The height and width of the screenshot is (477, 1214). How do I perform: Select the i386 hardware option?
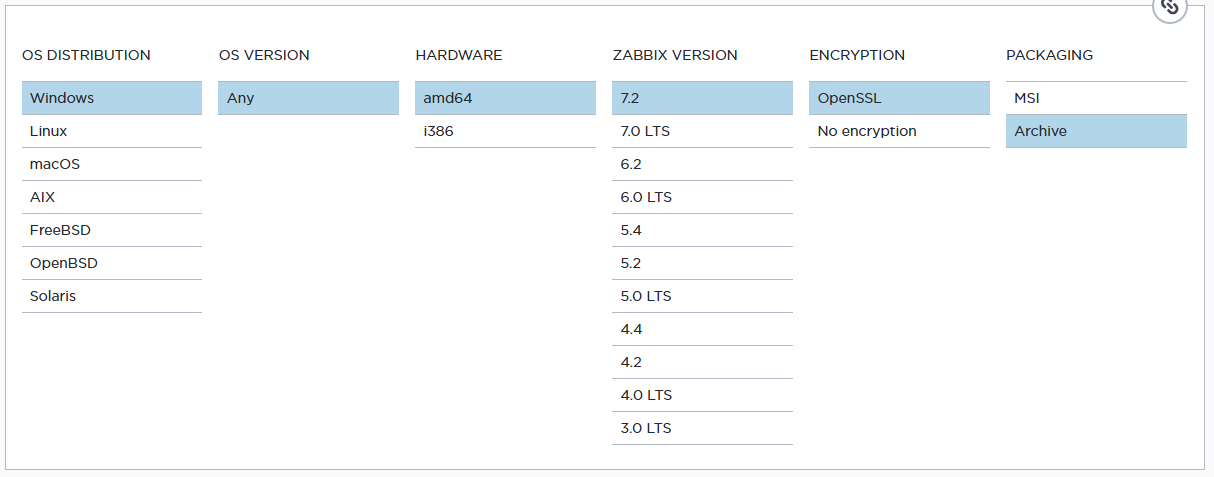pyautogui.click(x=505, y=131)
